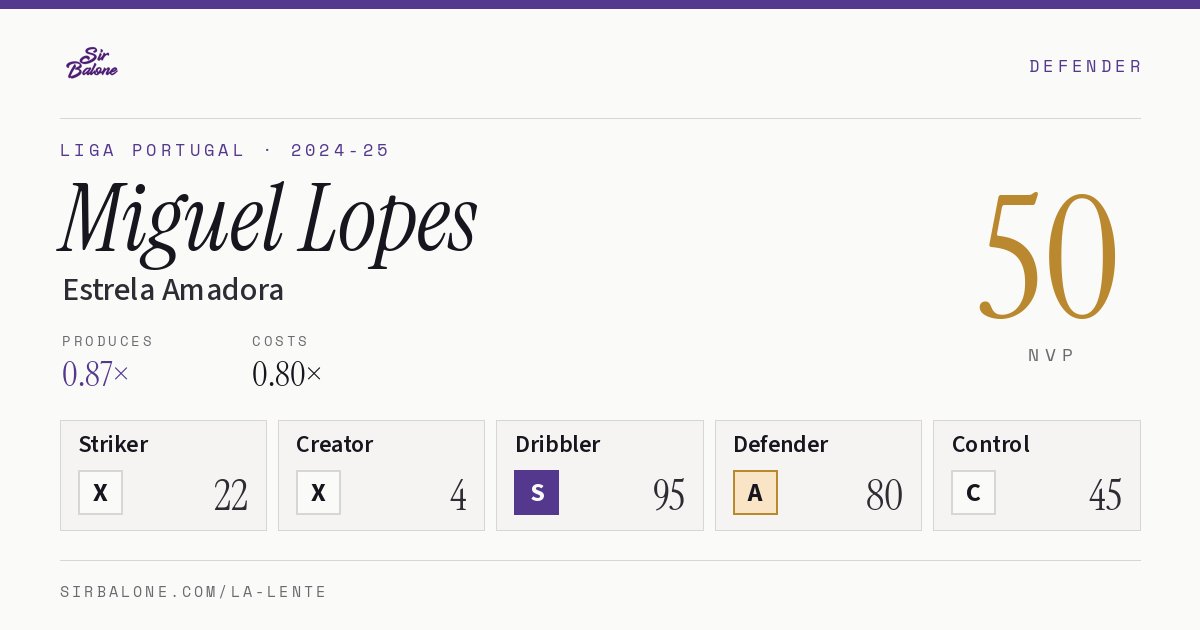Click the Estrela Amadora club name
Screen dimensions: 1200x630
click(x=173, y=290)
